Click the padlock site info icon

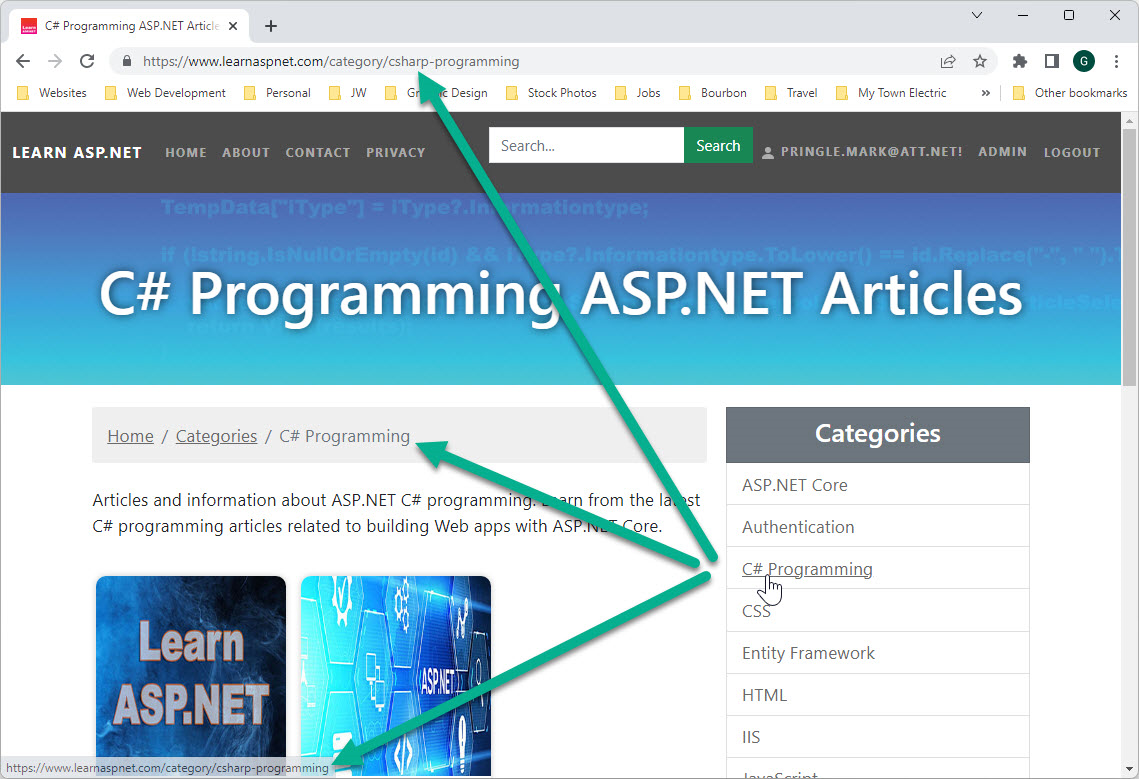click(126, 61)
